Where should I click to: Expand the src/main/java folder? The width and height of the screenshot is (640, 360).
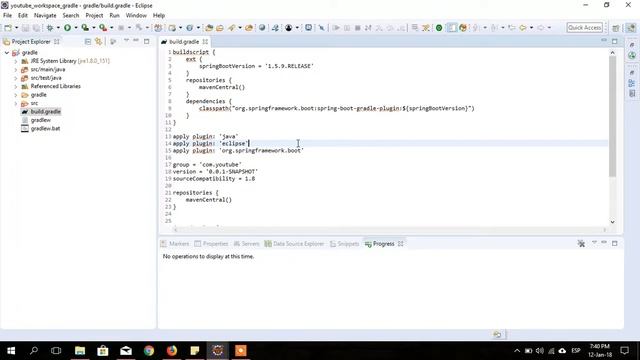pyautogui.click(x=16, y=70)
